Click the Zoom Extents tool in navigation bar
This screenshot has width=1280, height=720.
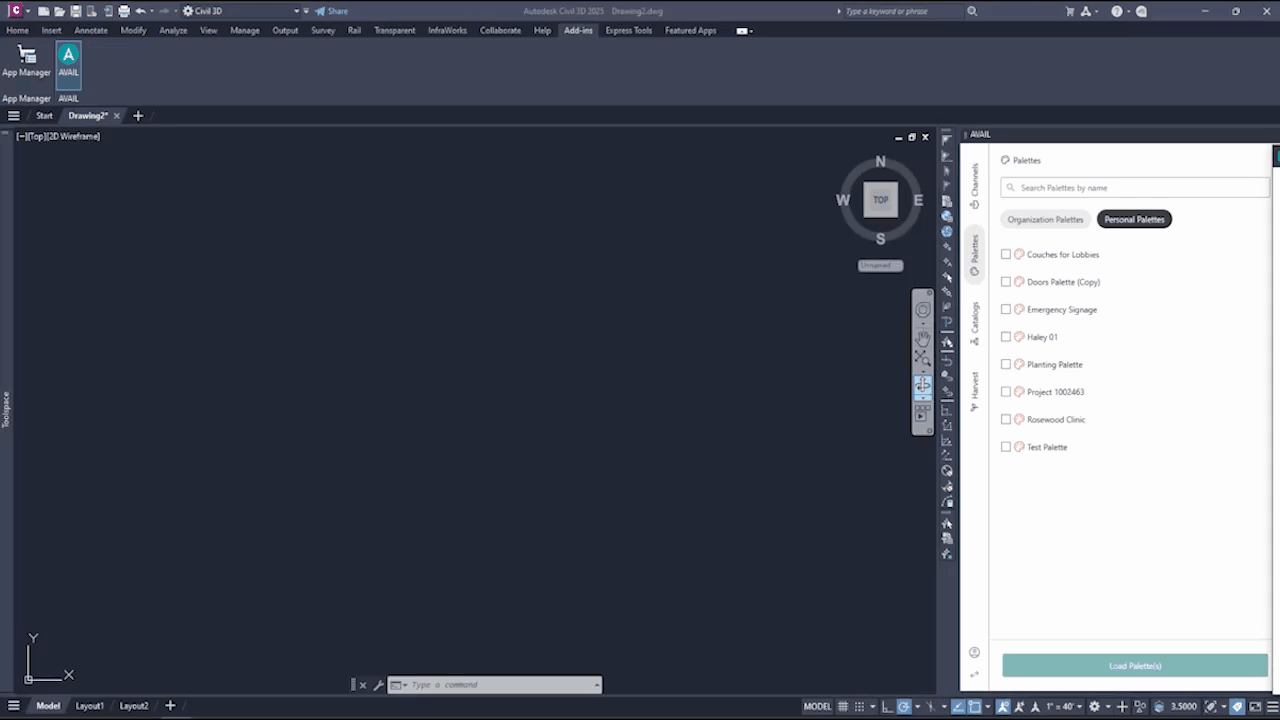click(x=922, y=357)
